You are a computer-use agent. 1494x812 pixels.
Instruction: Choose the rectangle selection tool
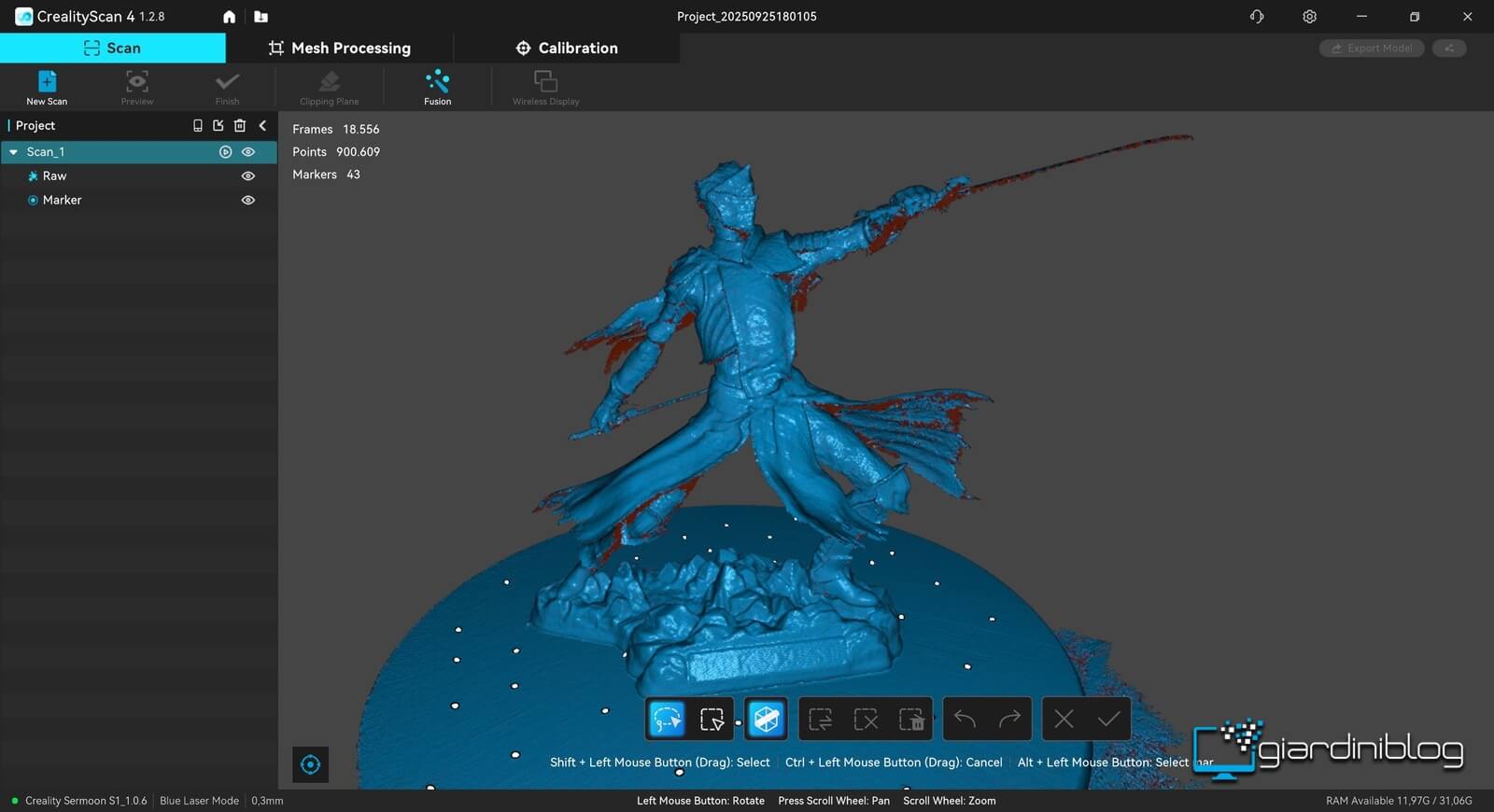(712, 719)
